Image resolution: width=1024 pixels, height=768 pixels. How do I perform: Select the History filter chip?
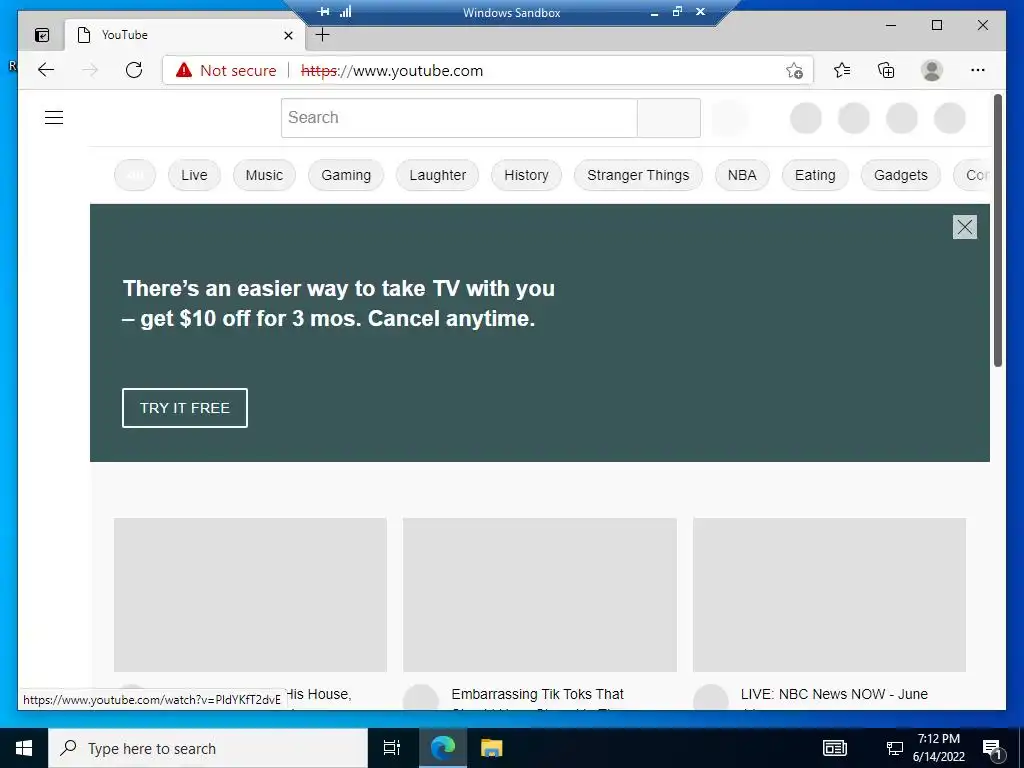click(526, 175)
